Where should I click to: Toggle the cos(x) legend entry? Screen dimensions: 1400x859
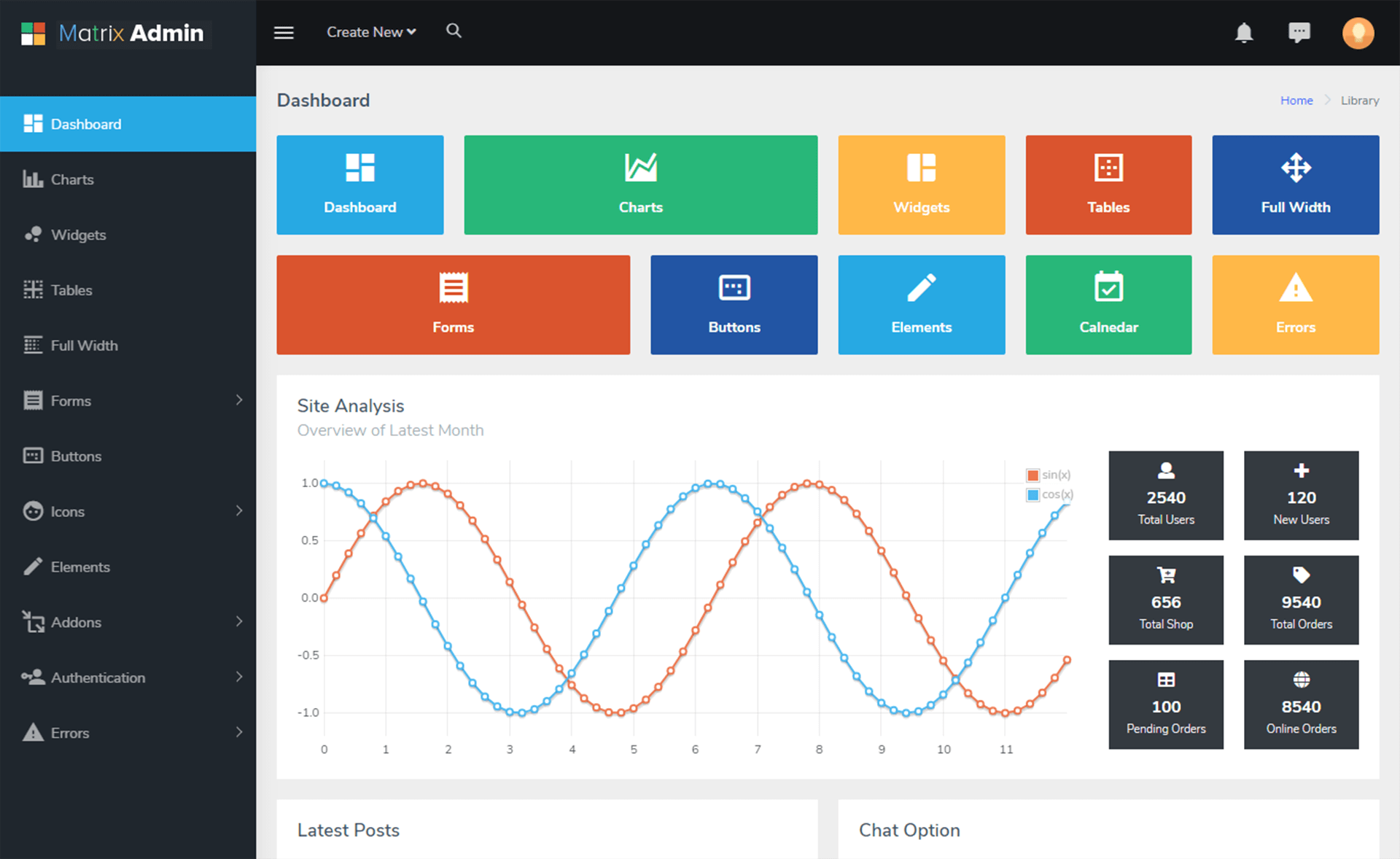pyautogui.click(x=1056, y=494)
